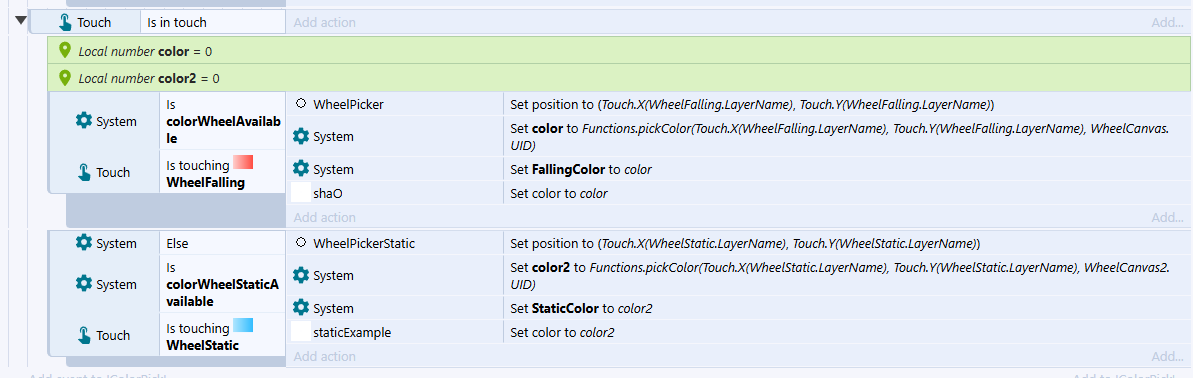The image size is (1193, 378).
Task: Select 'Set color to pickColor' WheelCanvas action
Action: (846, 137)
